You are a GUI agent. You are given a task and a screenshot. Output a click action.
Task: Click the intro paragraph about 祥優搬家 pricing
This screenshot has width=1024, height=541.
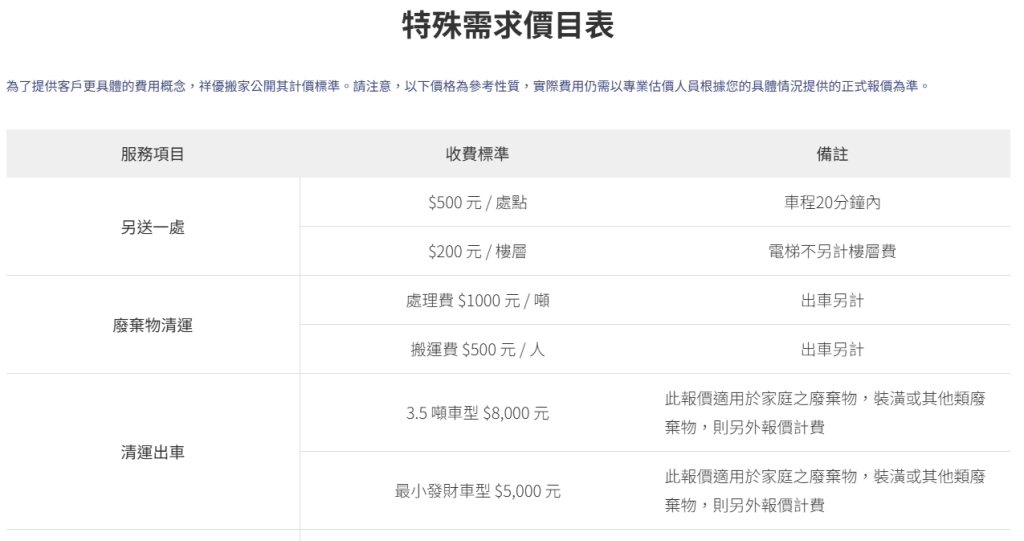click(x=468, y=86)
